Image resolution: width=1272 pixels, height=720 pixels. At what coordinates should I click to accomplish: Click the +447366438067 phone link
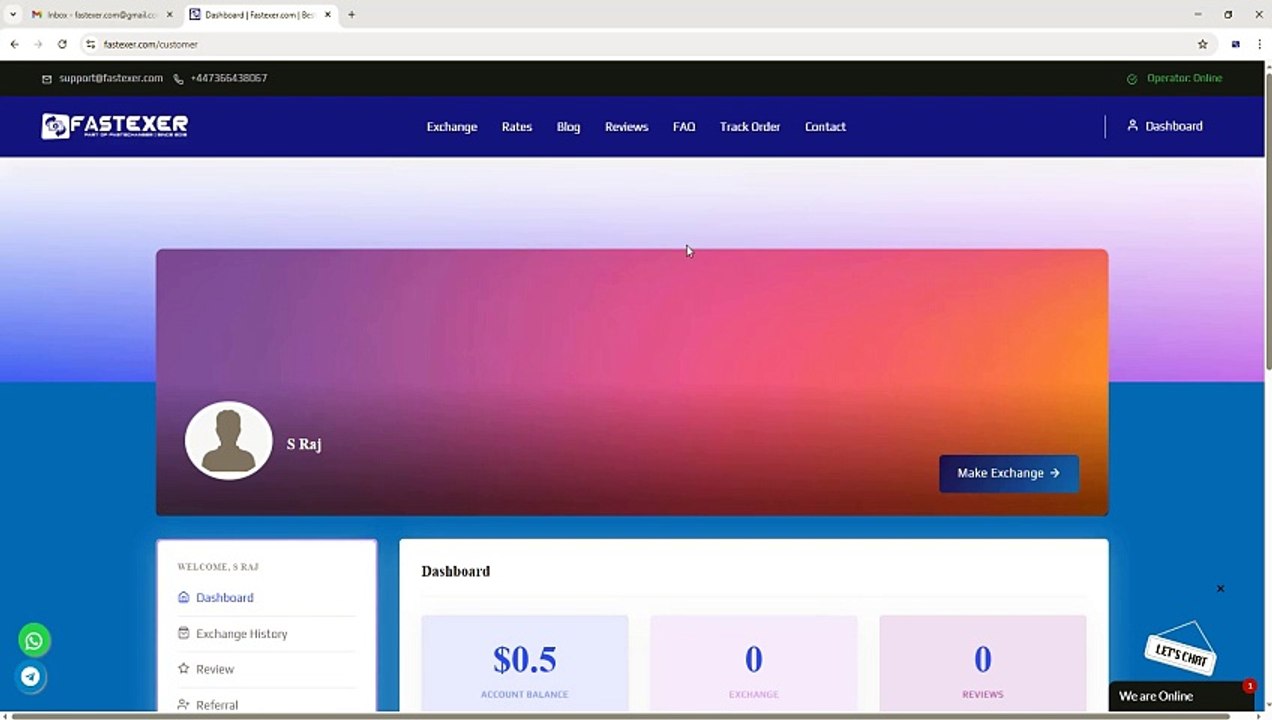click(x=229, y=78)
